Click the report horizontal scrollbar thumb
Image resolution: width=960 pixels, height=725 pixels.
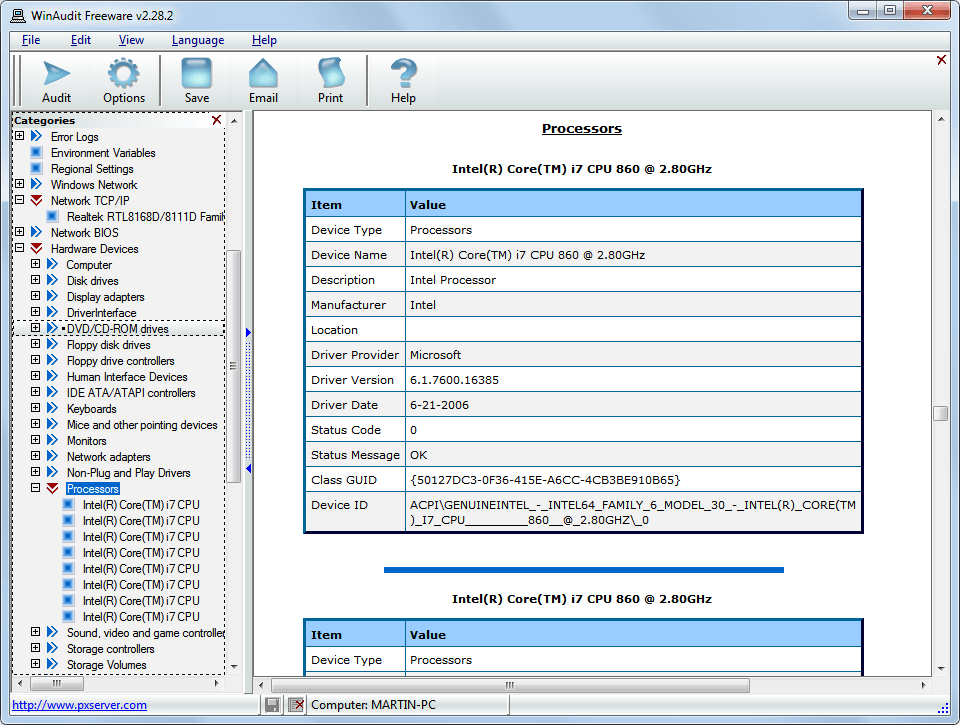510,685
